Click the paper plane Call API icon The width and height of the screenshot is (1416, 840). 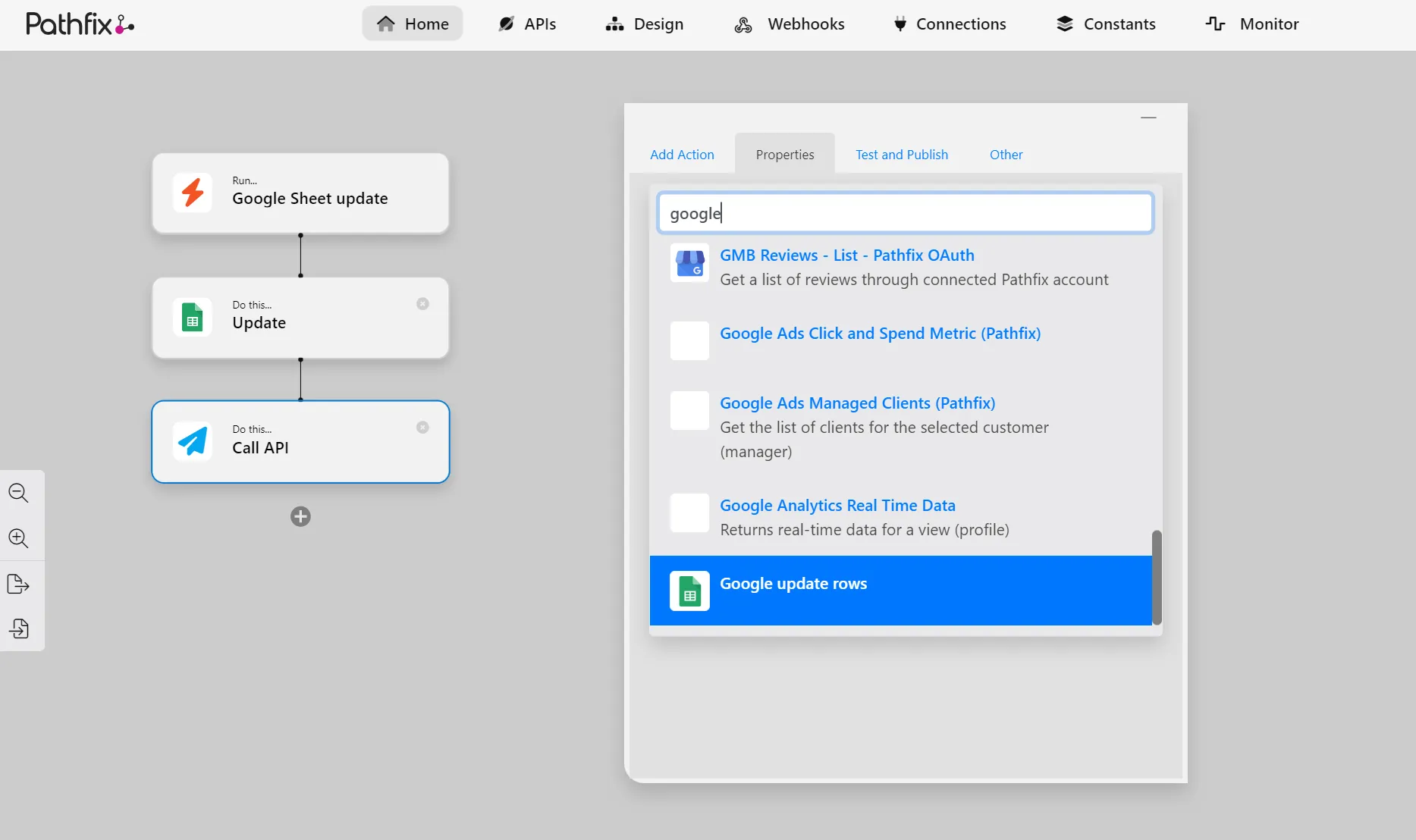point(193,441)
